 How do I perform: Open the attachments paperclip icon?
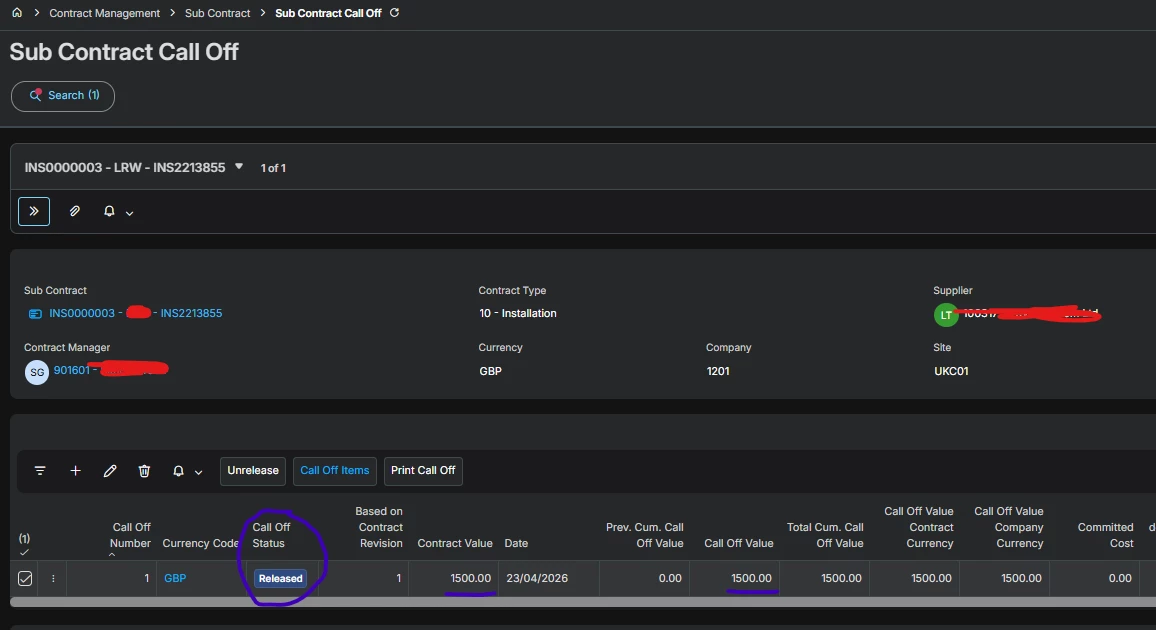coord(74,212)
